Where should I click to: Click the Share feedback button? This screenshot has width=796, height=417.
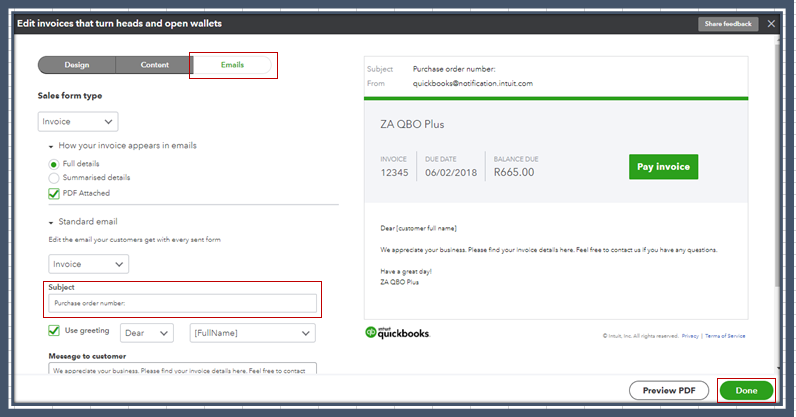tap(728, 23)
